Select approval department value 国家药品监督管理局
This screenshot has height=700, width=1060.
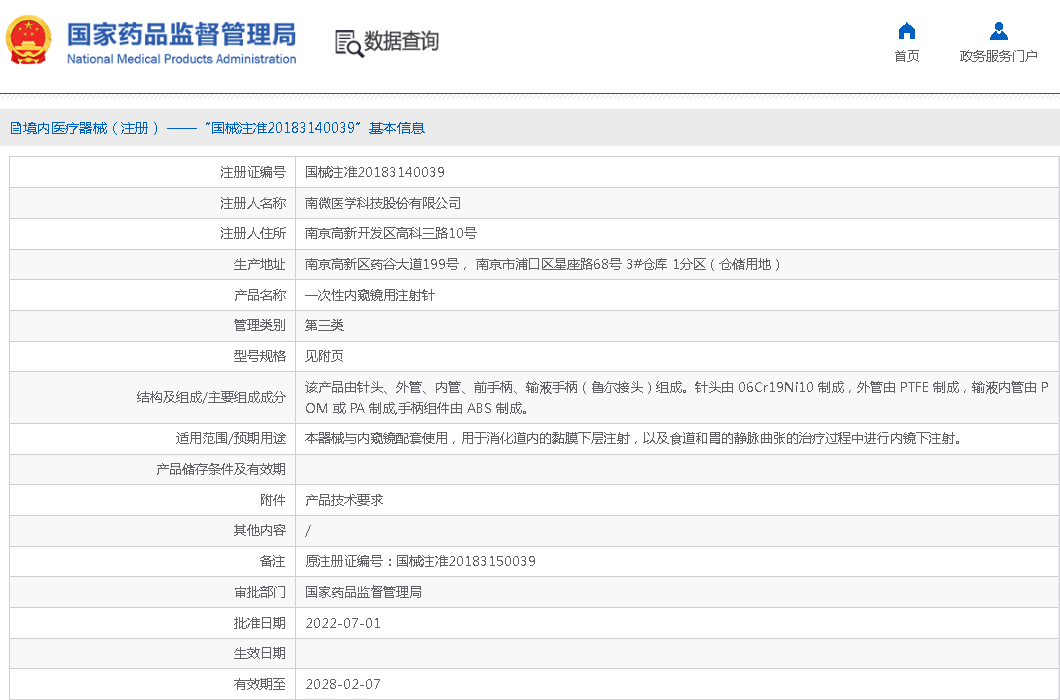[x=364, y=592]
